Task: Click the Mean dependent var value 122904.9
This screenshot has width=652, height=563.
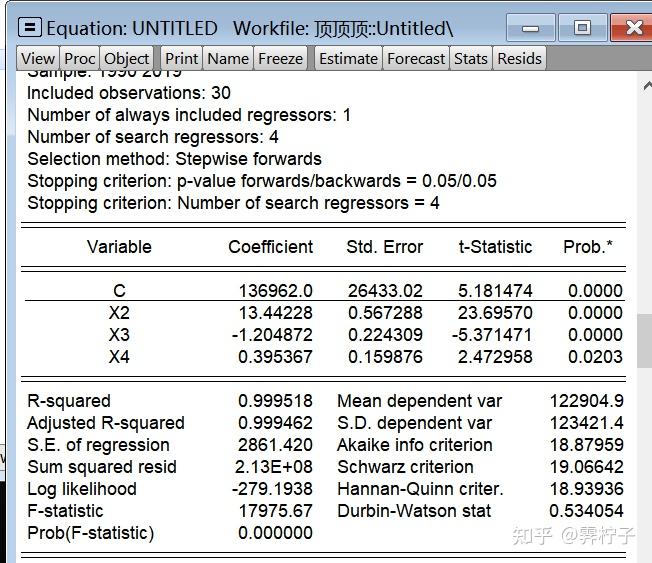Action: [x=586, y=401]
